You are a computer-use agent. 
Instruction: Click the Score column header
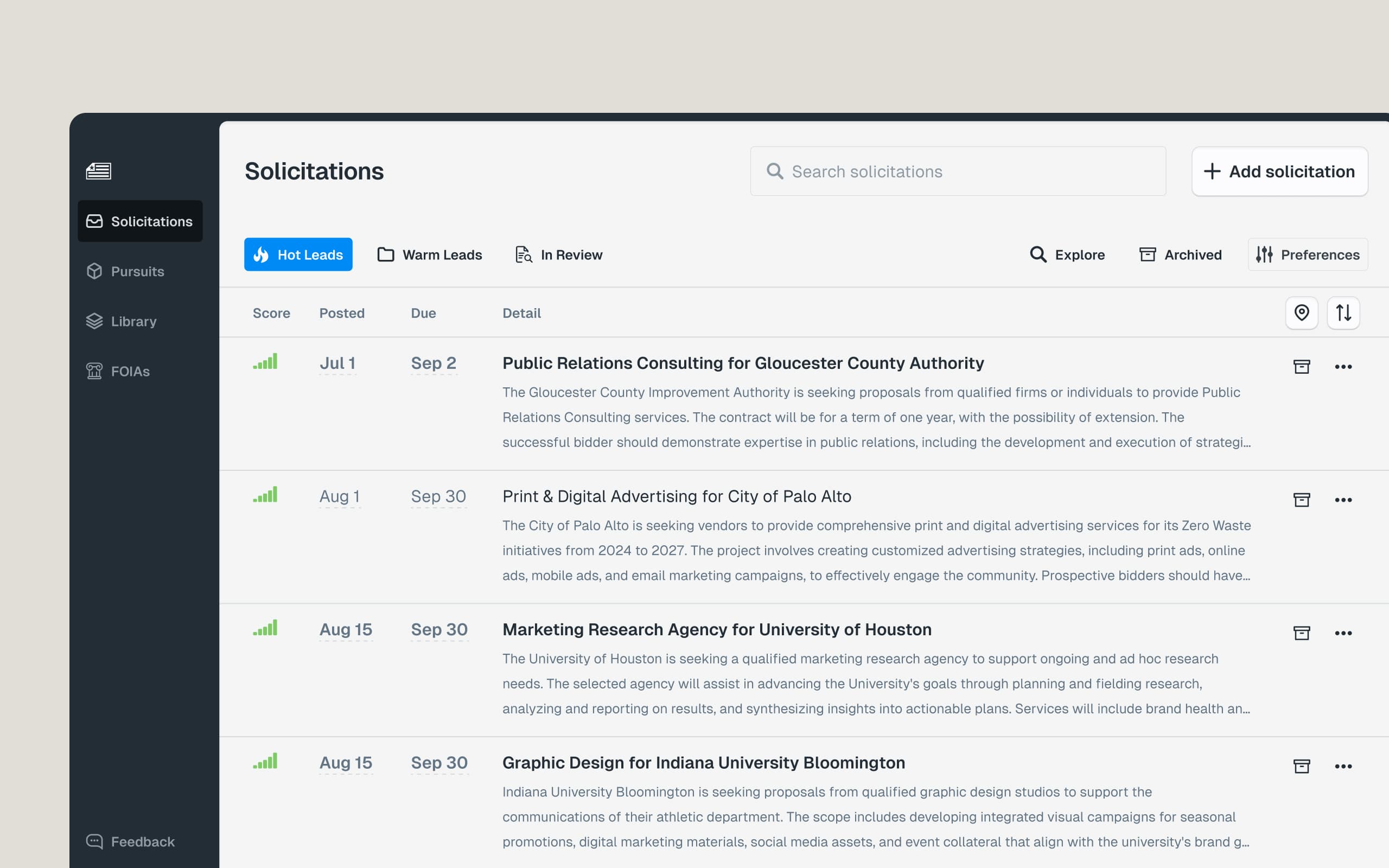point(271,313)
